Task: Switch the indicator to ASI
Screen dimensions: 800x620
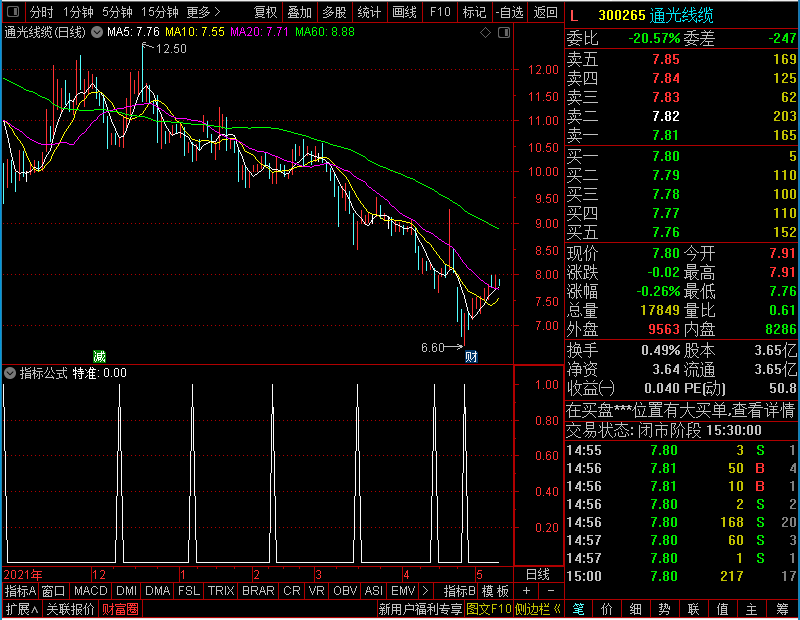Action: click(x=373, y=591)
